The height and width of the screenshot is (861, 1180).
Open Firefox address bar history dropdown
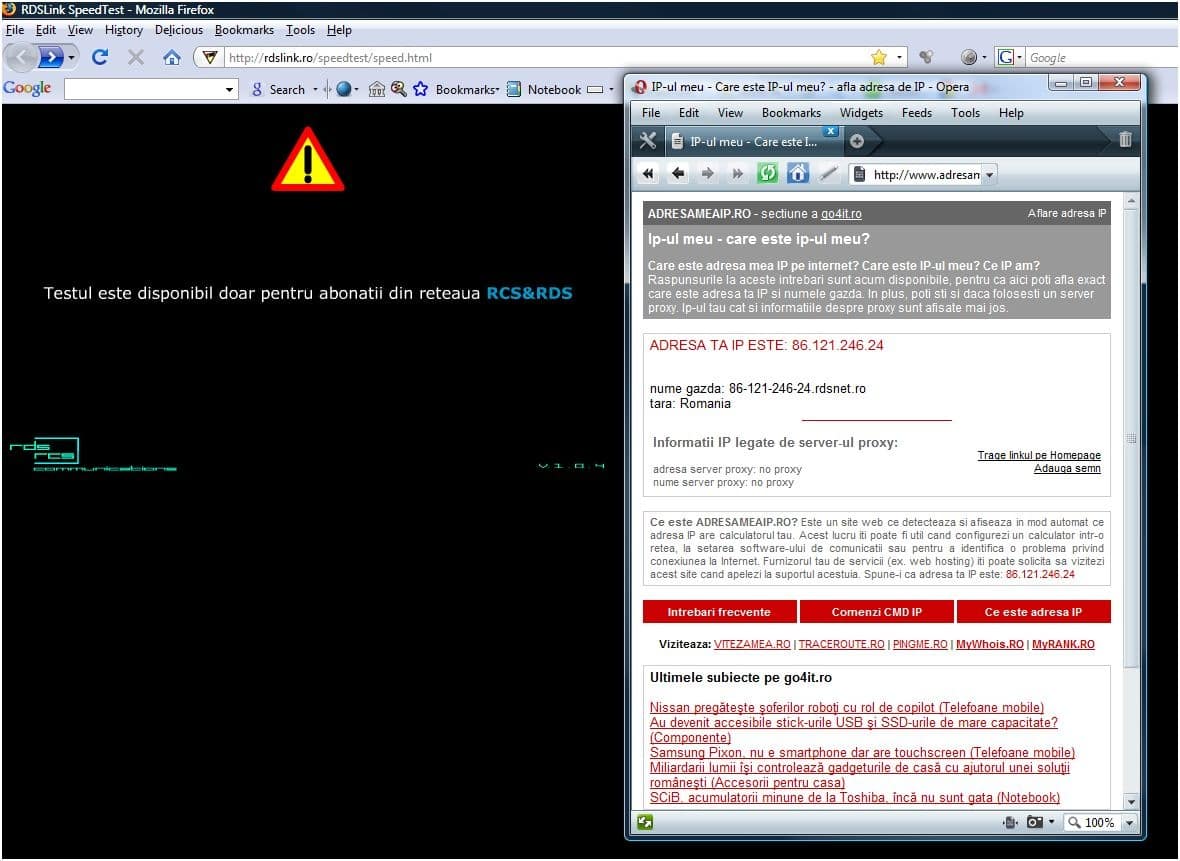point(899,57)
